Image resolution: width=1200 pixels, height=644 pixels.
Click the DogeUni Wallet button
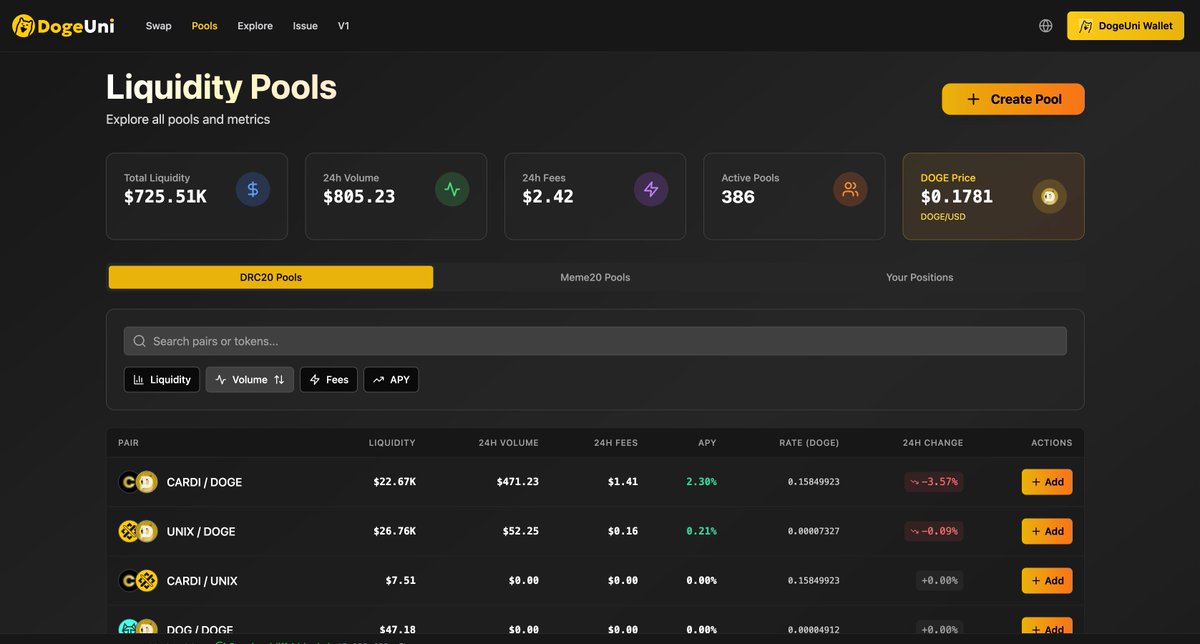1126,26
